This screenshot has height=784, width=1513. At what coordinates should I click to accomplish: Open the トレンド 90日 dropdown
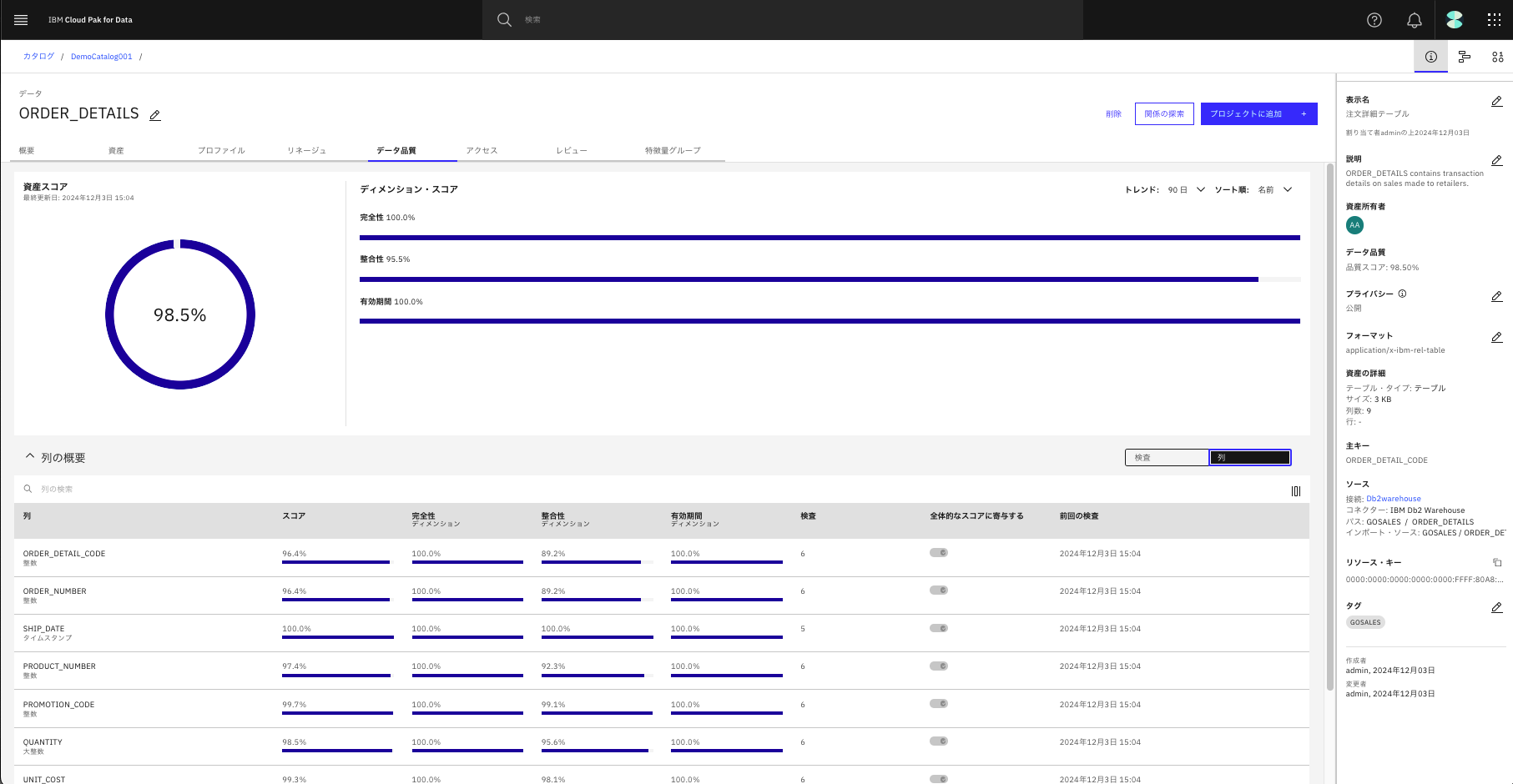click(x=1187, y=189)
